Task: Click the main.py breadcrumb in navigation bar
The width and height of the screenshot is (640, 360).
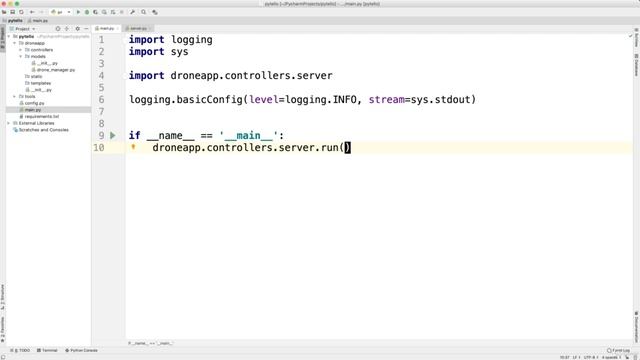Action: click(38, 20)
